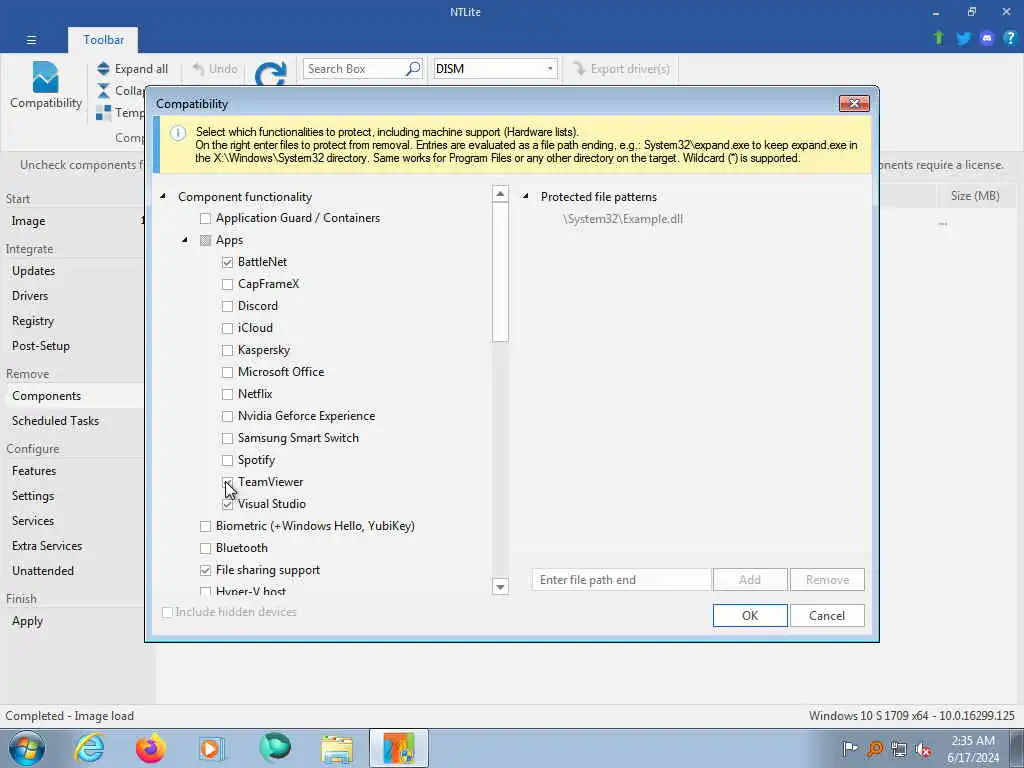Check the Discord app checkbox
The width and height of the screenshot is (1024, 768).
pyautogui.click(x=227, y=306)
